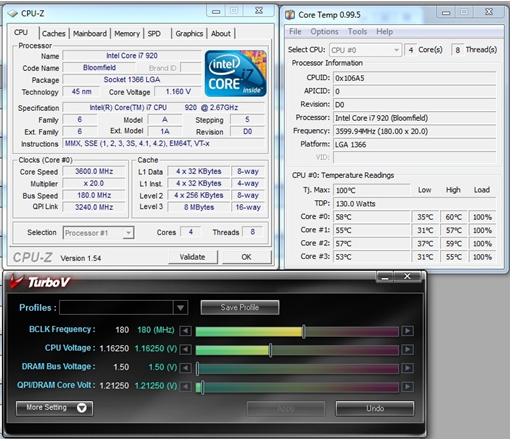This screenshot has width=512, height=441.
Task: Click the Core #0 58°C temperature reading
Action: pyautogui.click(x=372, y=217)
